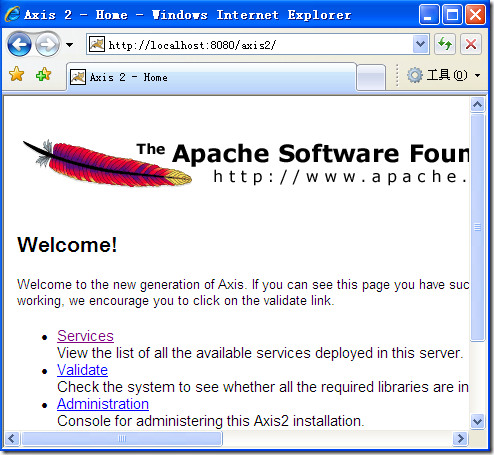This screenshot has width=494, height=455.
Task: Go back with the browser Back arrow
Action: [19, 44]
